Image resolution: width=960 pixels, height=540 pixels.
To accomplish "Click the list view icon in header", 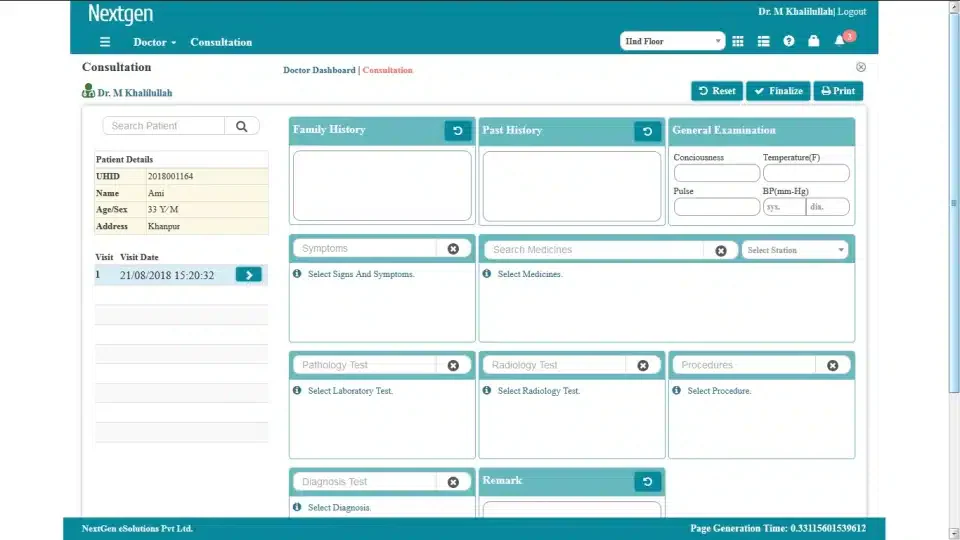I will [x=763, y=41].
